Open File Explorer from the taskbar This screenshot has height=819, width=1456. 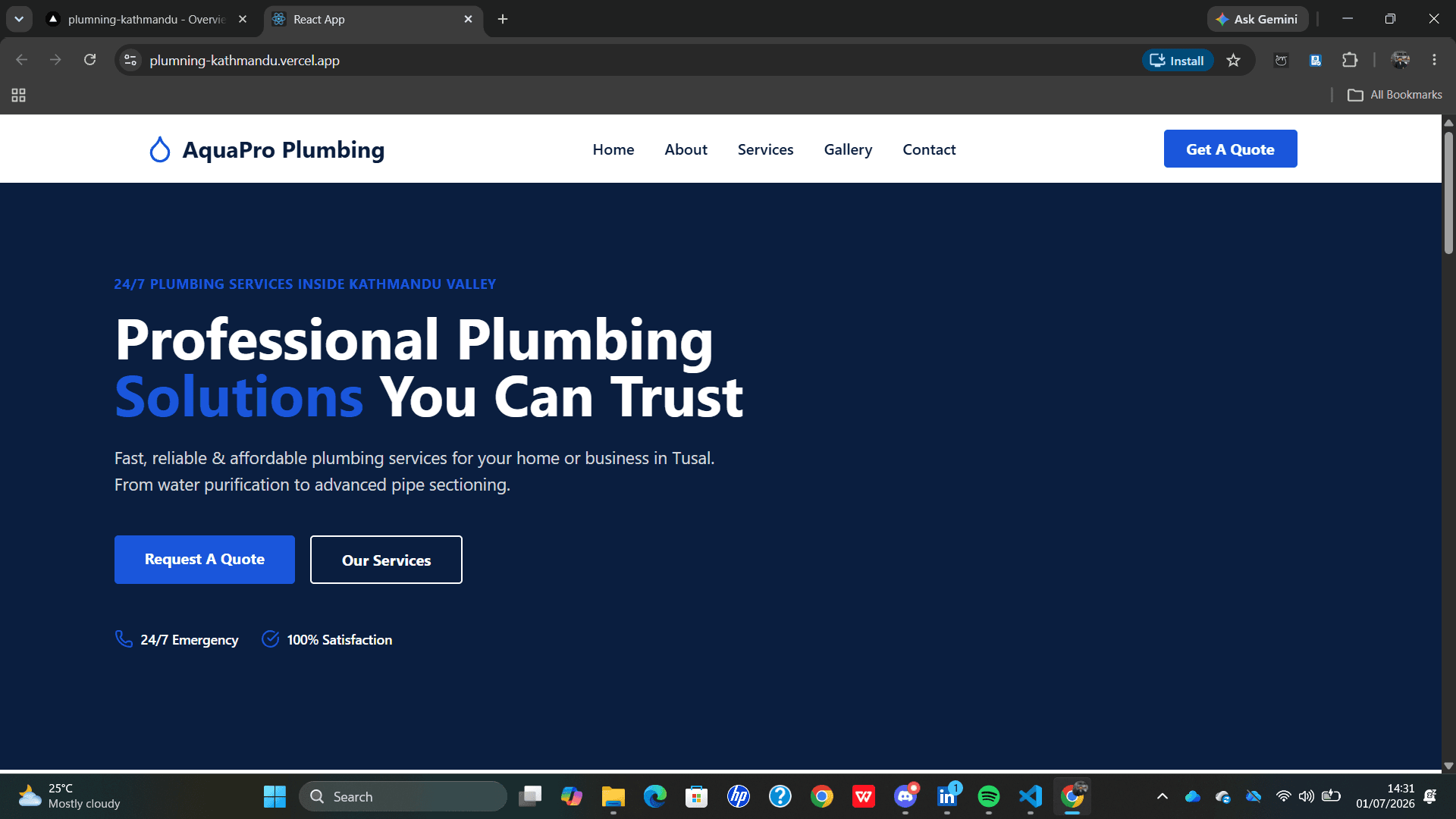pyautogui.click(x=613, y=796)
